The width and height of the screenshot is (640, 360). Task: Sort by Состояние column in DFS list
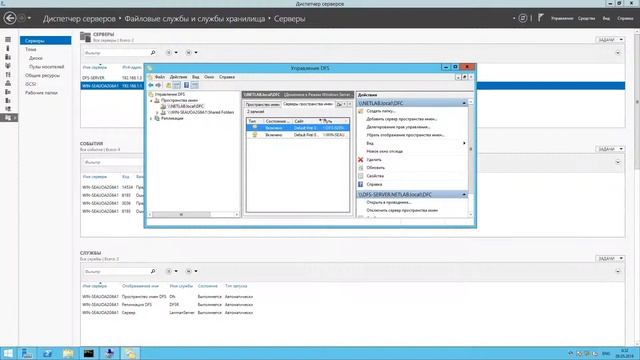[277, 121]
